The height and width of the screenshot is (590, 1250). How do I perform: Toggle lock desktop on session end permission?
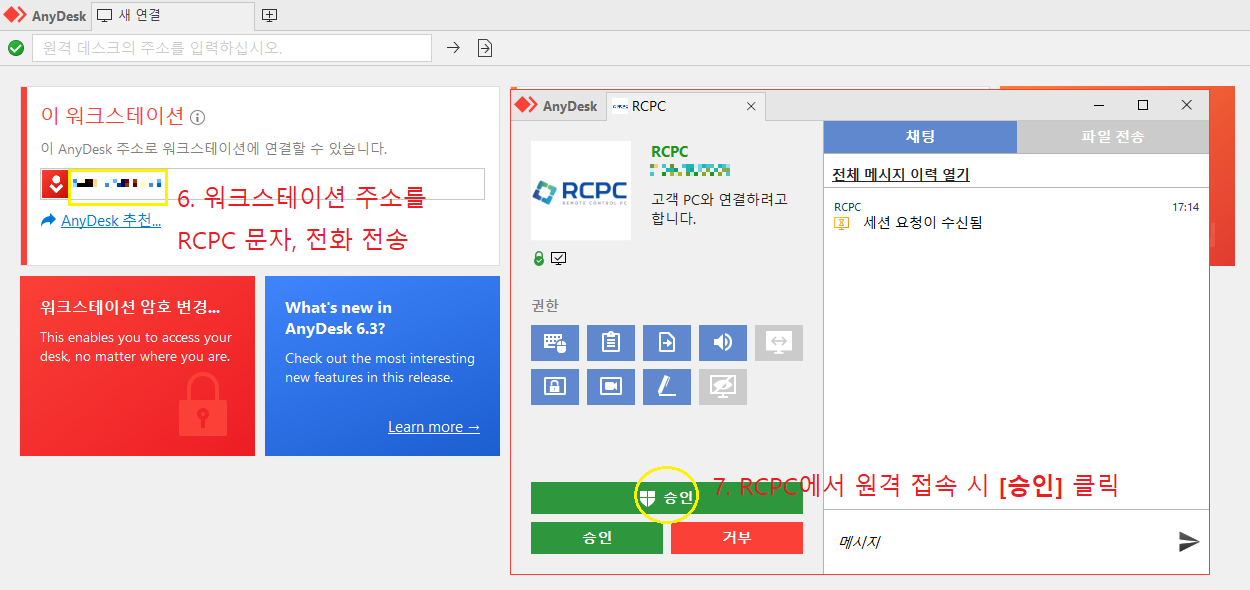[x=555, y=387]
